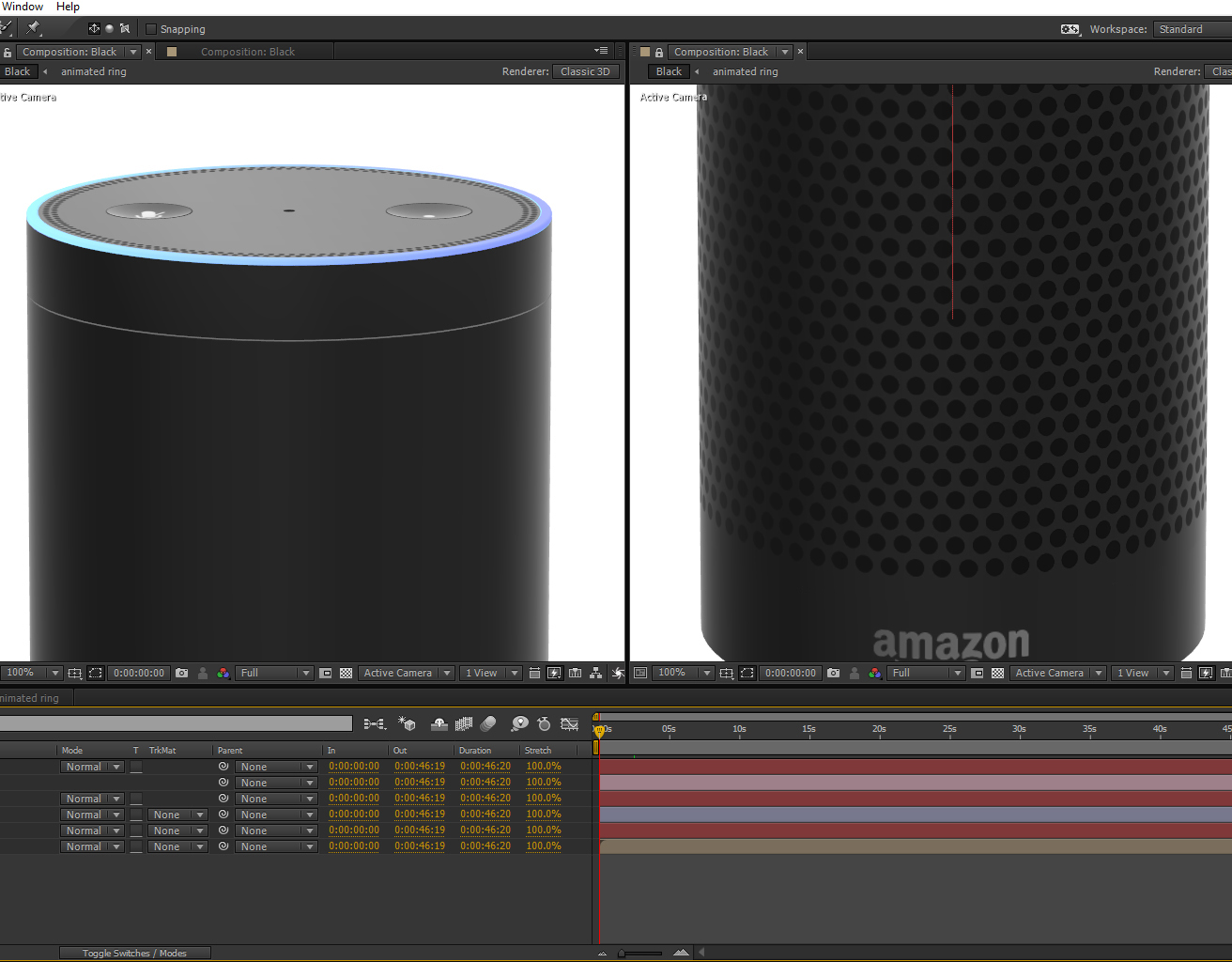The image size is (1232, 962).
Task: Click the right viewer current time 0:00:00:00
Action: [x=791, y=673]
